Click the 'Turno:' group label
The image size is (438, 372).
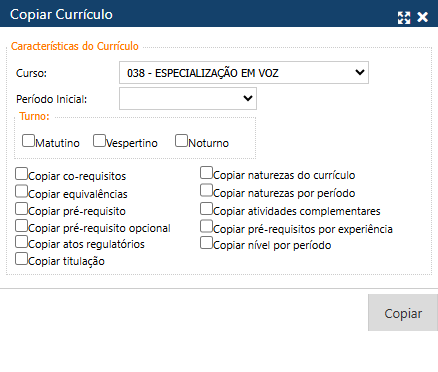click(x=34, y=116)
